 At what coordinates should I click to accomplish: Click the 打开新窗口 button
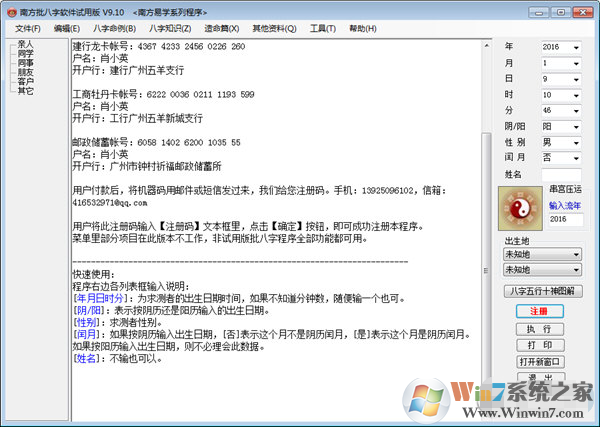point(540,362)
